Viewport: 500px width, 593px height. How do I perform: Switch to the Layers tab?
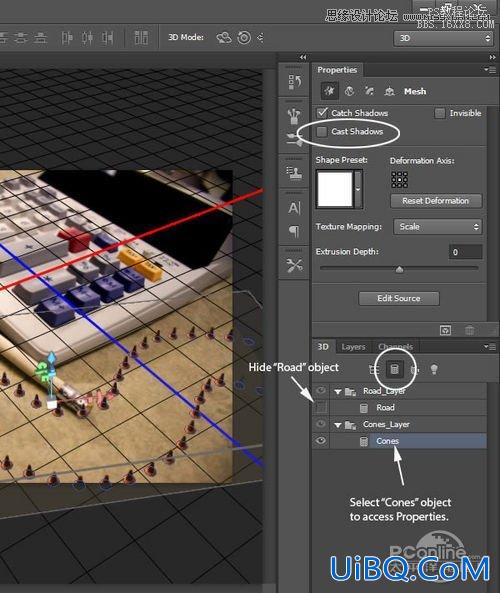(353, 347)
